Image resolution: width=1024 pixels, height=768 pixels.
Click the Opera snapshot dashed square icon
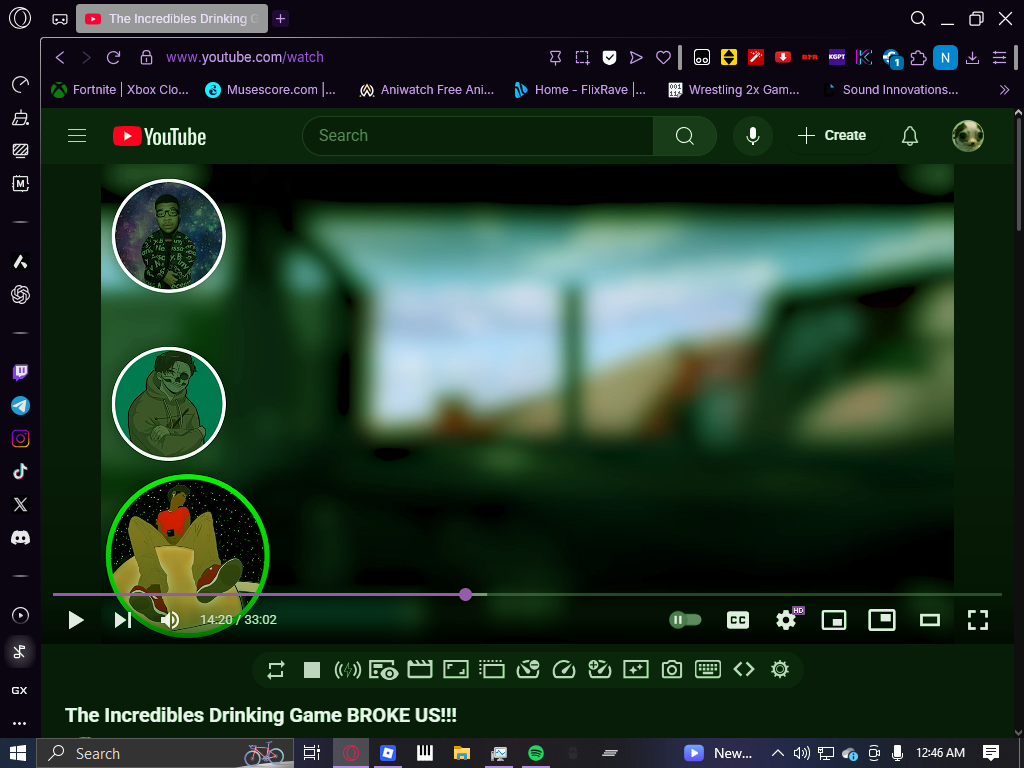pyautogui.click(x=582, y=57)
